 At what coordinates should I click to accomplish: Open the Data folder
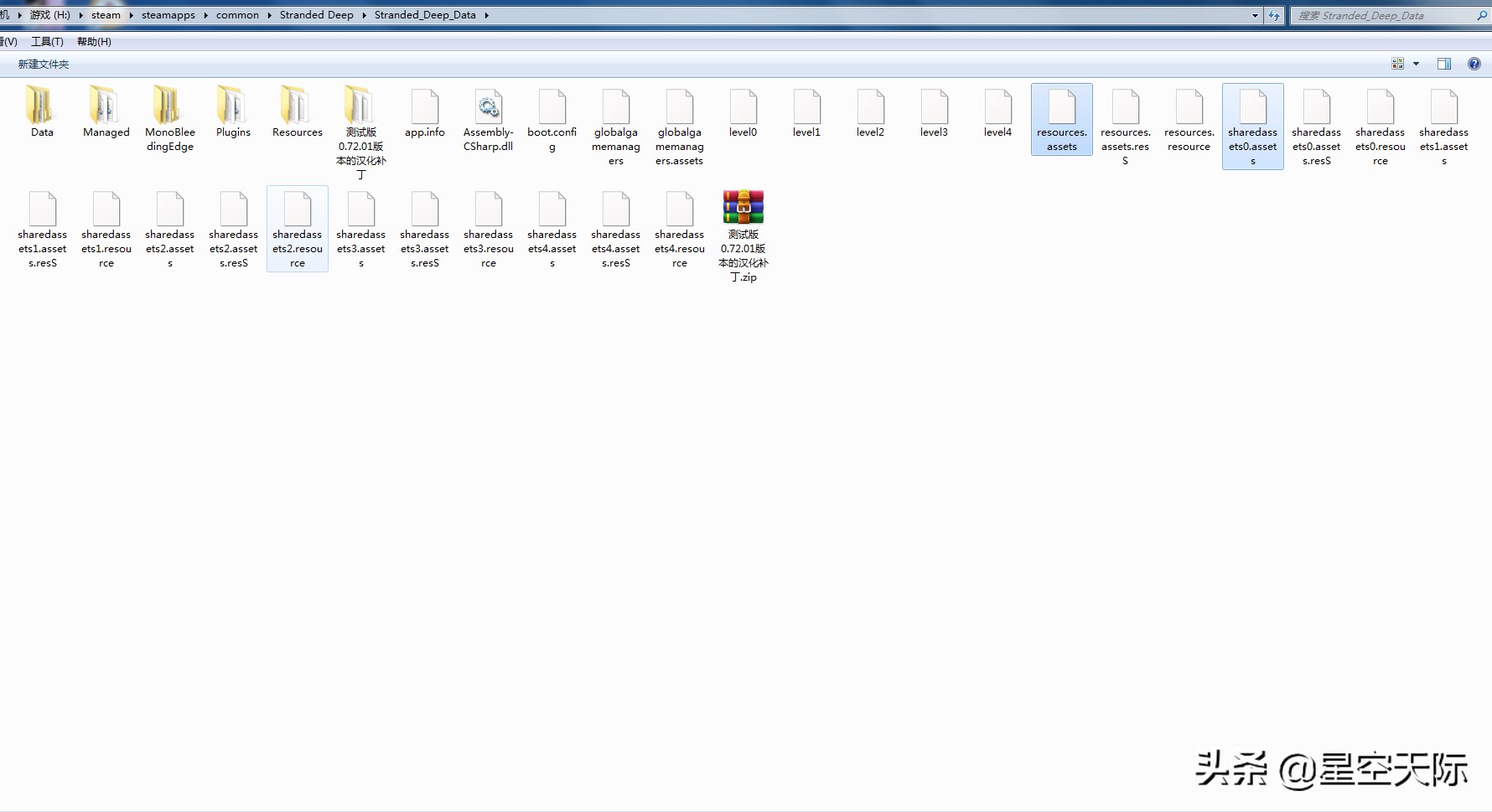point(42,111)
